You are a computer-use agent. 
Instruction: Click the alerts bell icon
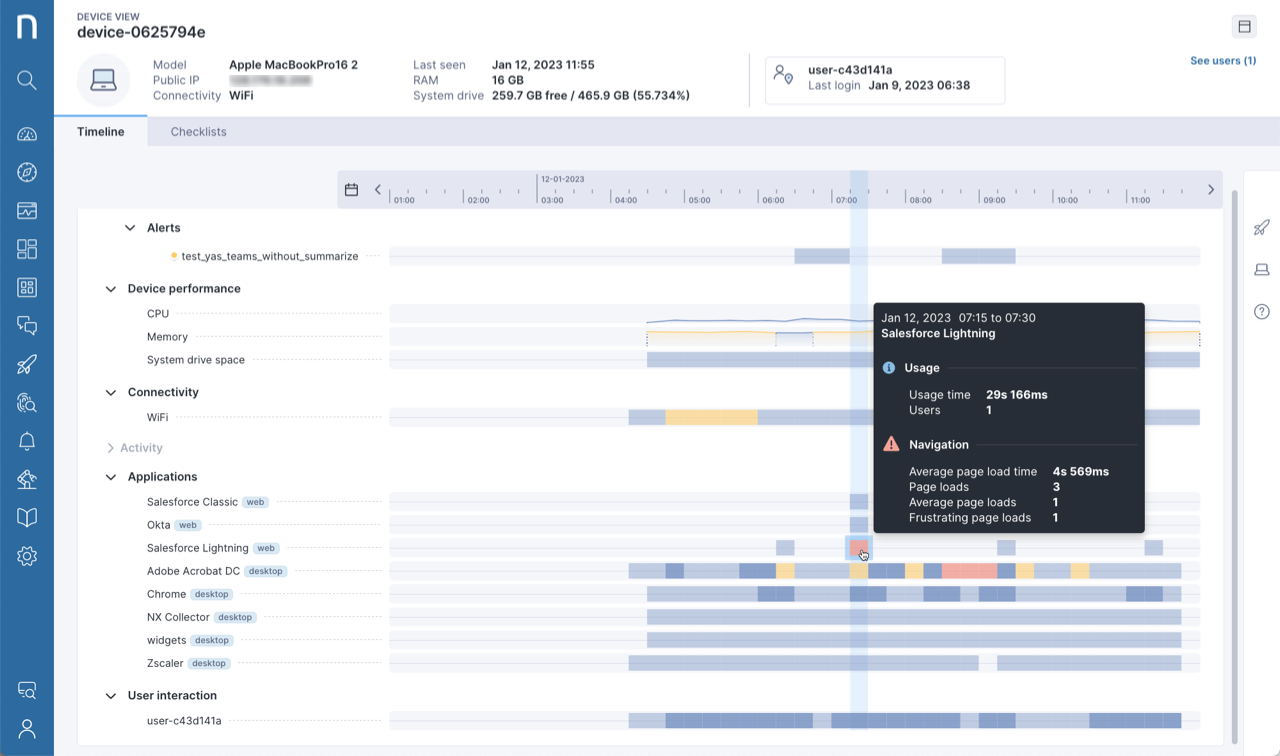(x=27, y=440)
